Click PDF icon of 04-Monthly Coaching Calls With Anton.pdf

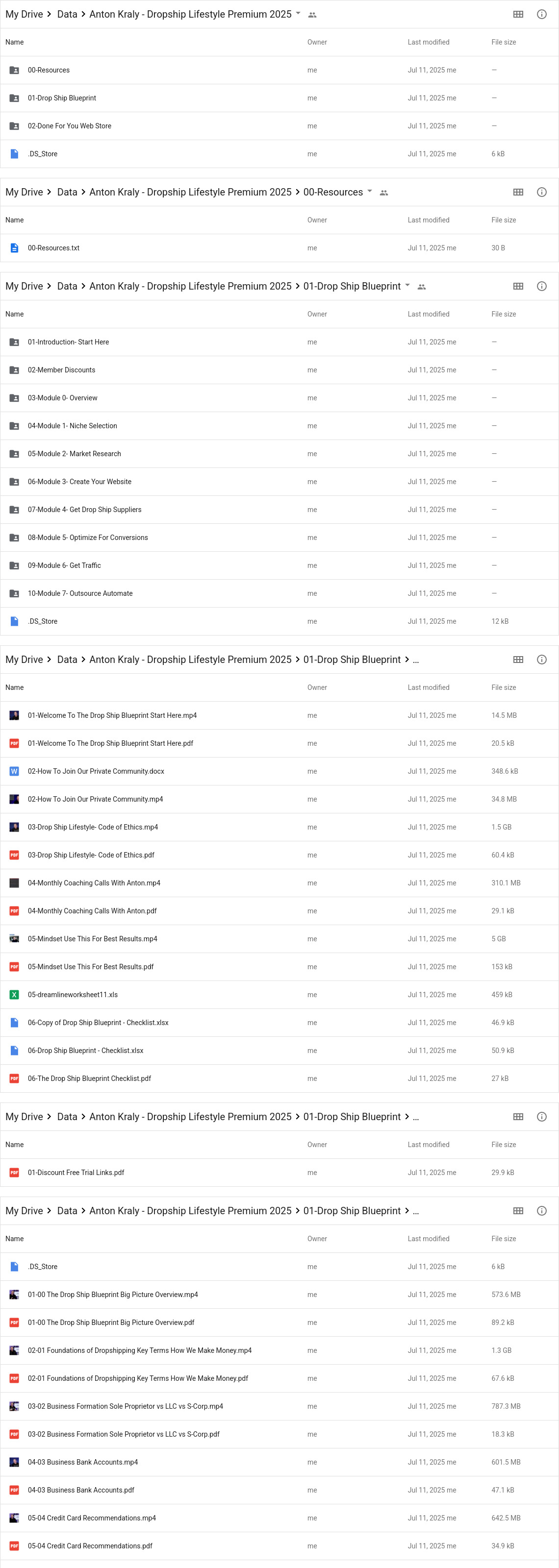coord(14,910)
